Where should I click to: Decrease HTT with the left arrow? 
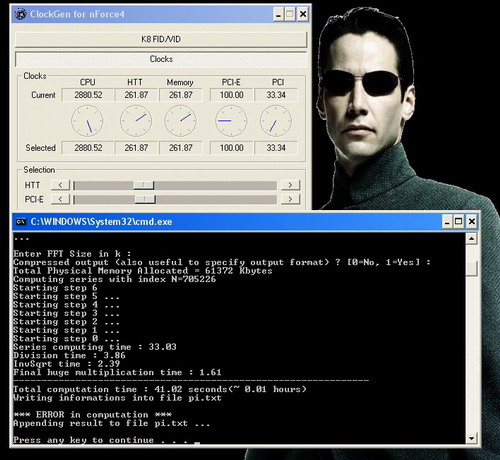tap(60, 185)
